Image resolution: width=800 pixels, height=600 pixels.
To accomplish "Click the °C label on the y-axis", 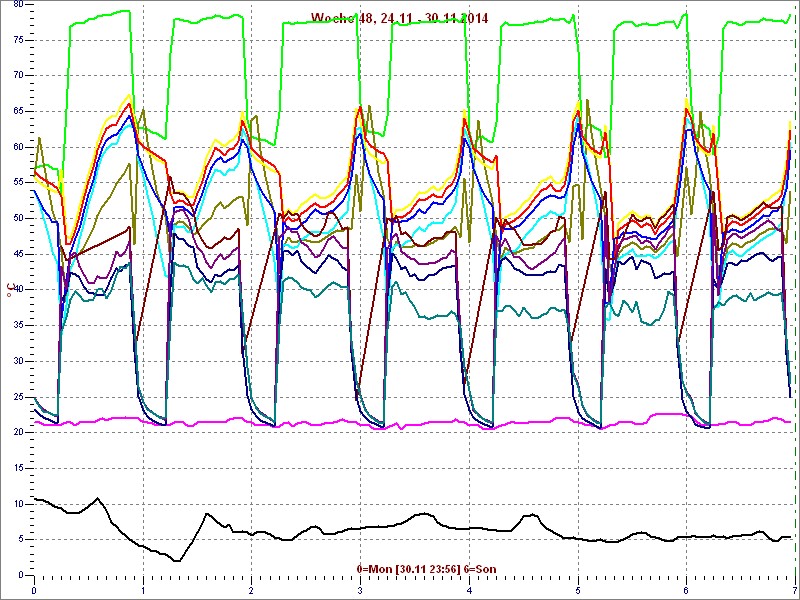I will pos(10,290).
